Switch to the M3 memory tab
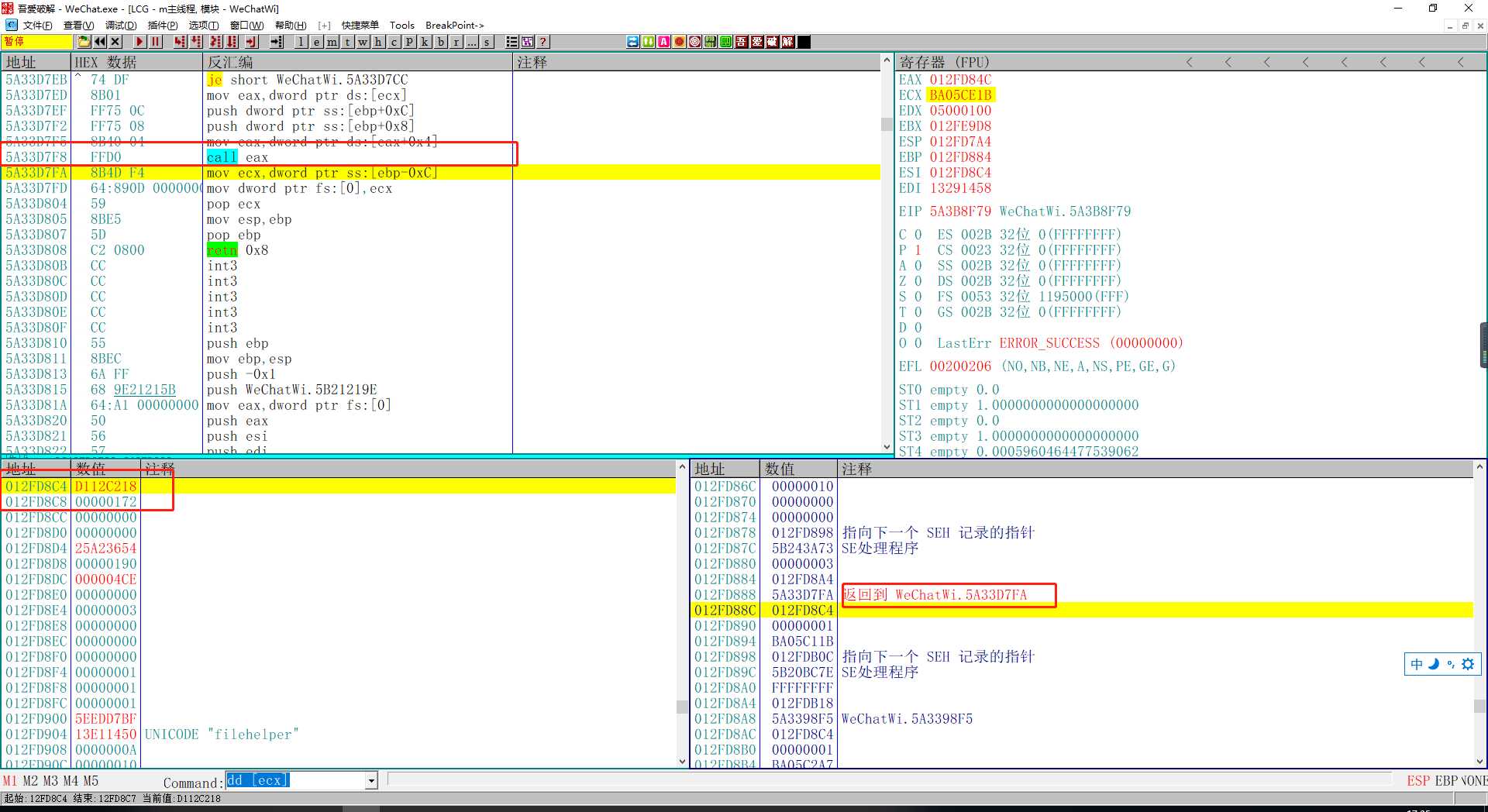Image resolution: width=1488 pixels, height=812 pixels. tap(50, 781)
